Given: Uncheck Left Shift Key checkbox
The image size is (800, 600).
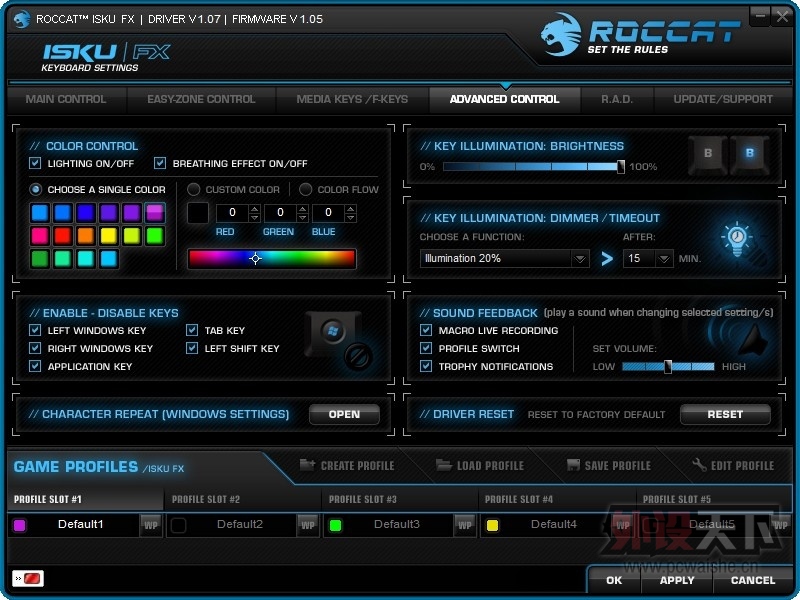Looking at the screenshot, I should tap(192, 348).
